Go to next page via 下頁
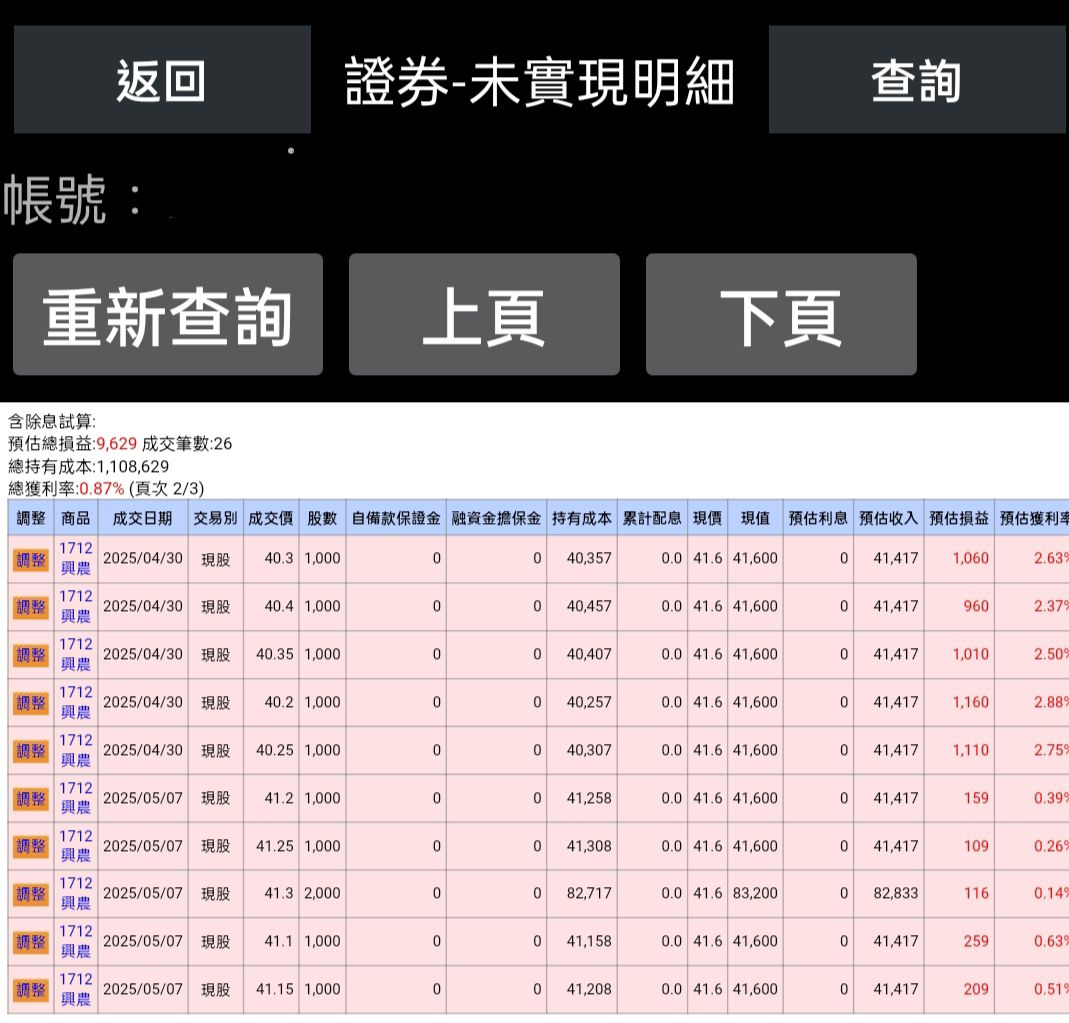Screen dimensions: 1069x1023 point(781,315)
